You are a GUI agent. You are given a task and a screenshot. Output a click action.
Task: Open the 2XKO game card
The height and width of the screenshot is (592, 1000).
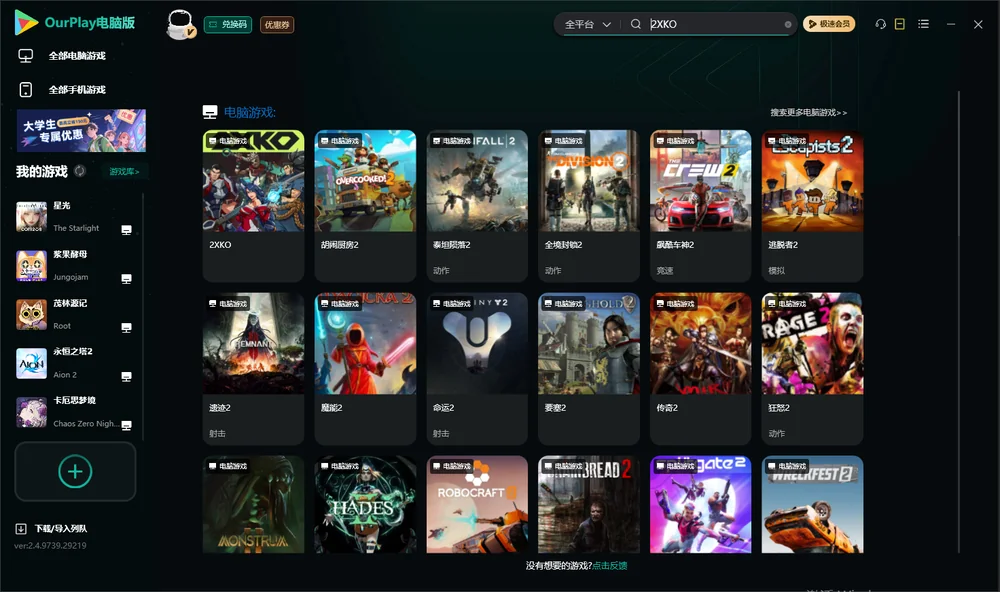click(x=253, y=205)
